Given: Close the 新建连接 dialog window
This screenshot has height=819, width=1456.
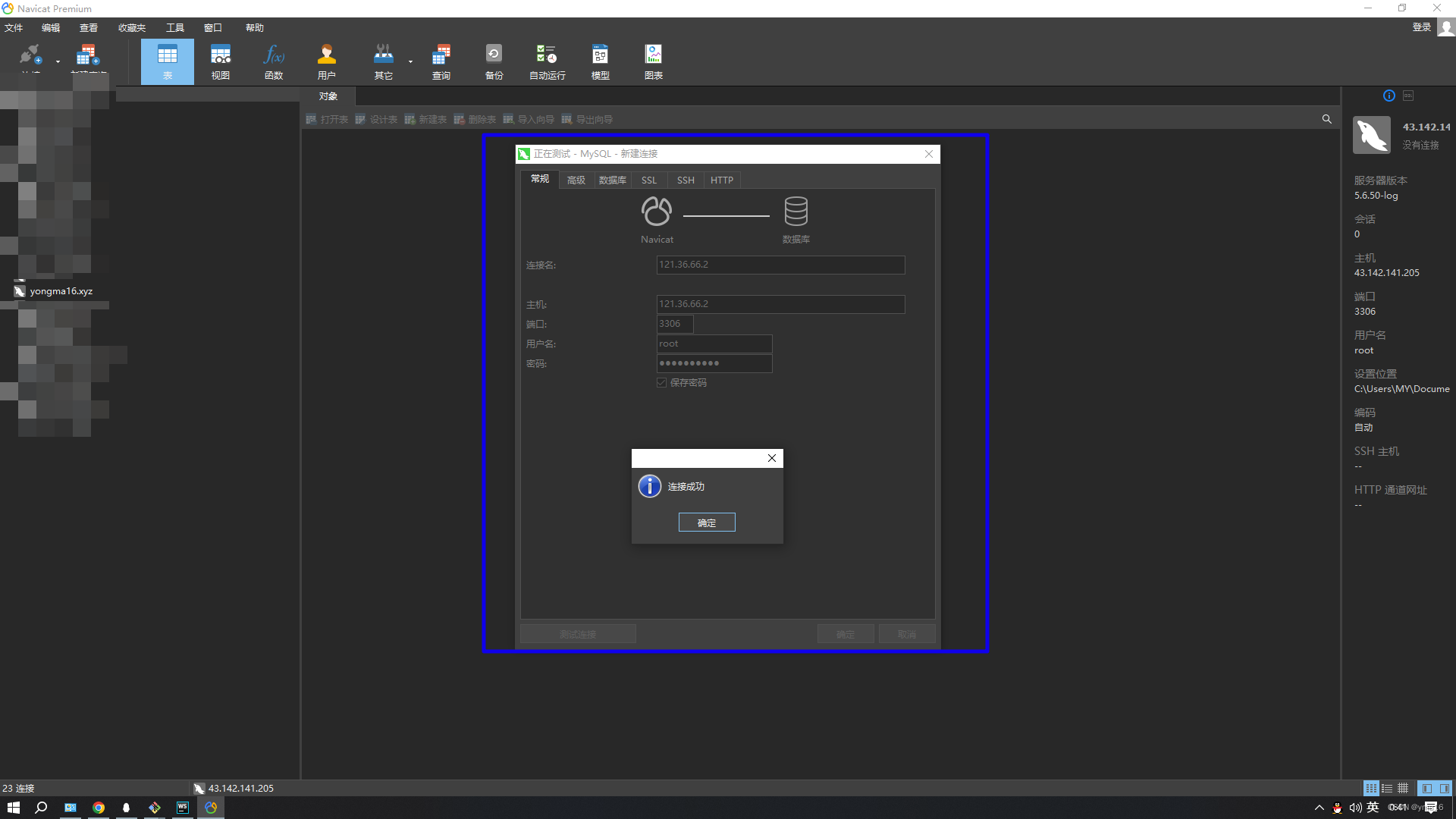Looking at the screenshot, I should (929, 154).
